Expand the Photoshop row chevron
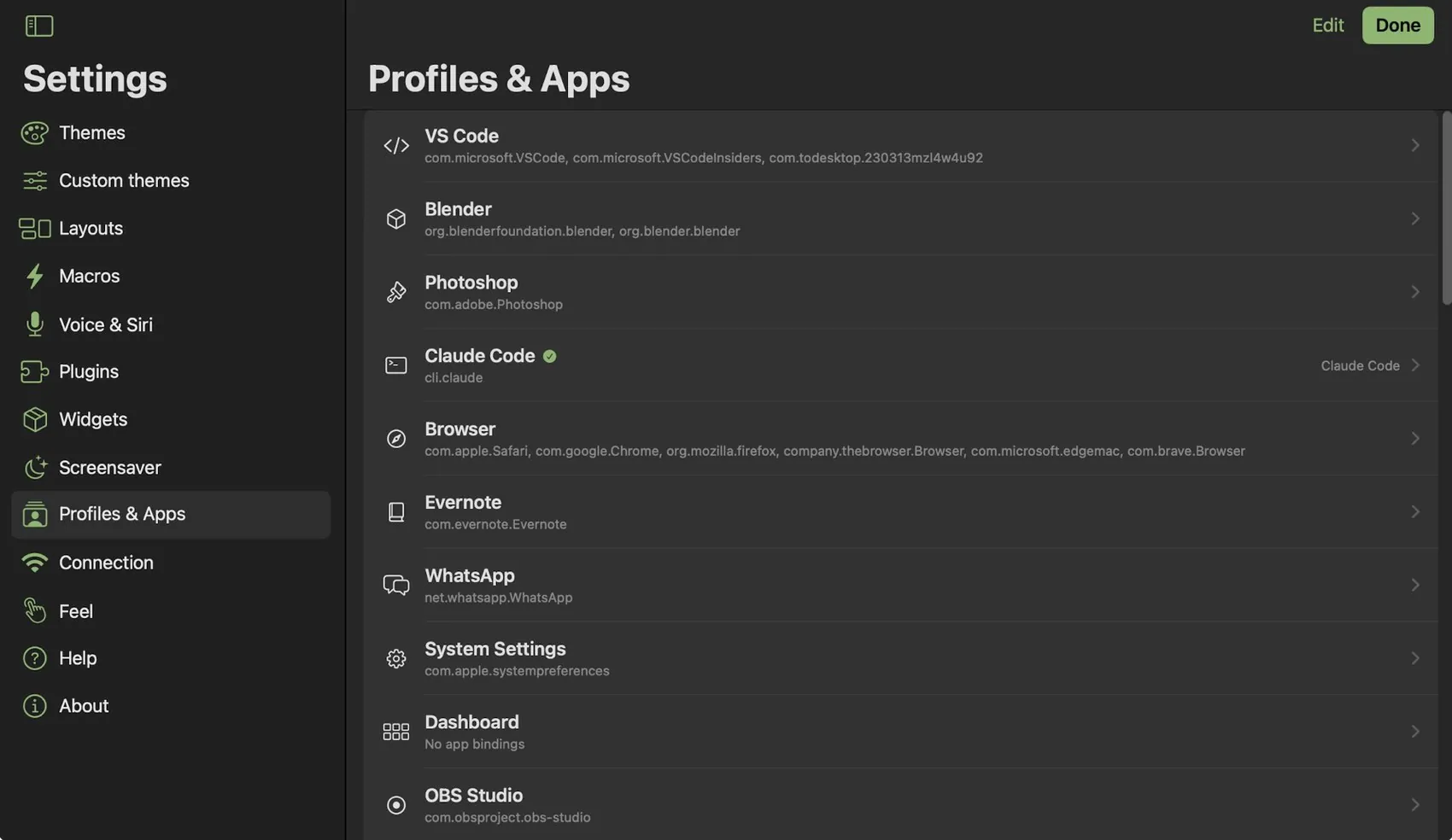 pos(1414,293)
